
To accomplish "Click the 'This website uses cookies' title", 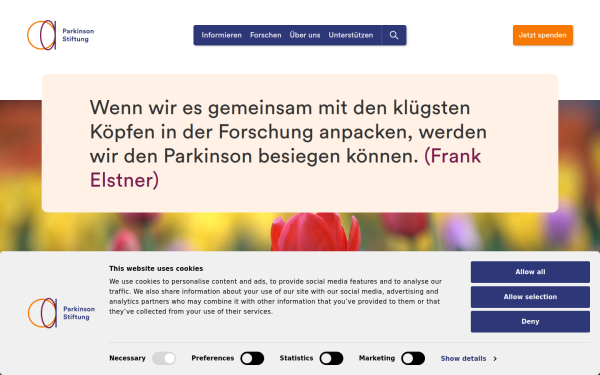I will (156, 269).
